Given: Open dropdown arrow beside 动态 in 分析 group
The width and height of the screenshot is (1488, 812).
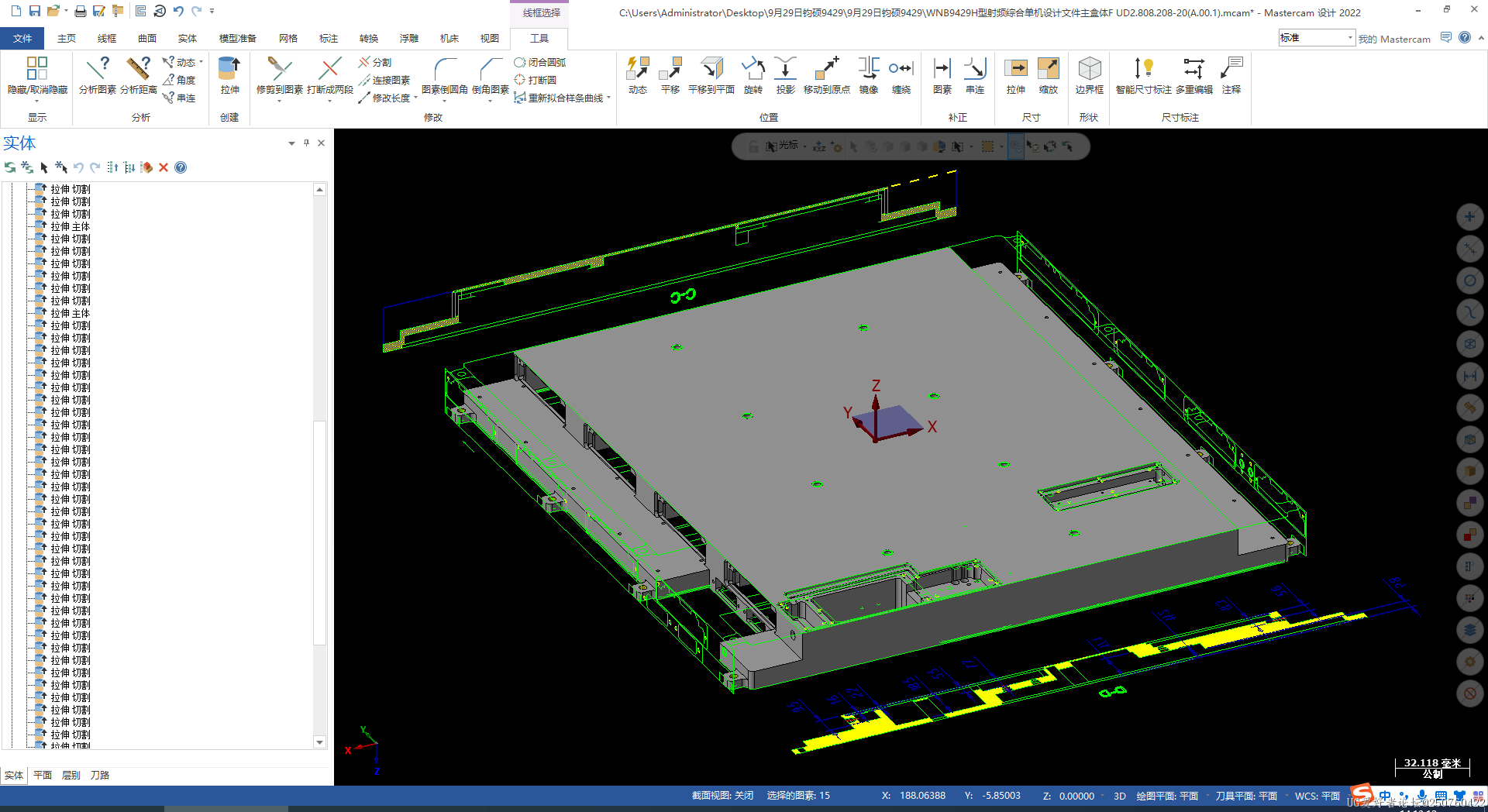Looking at the screenshot, I should (201, 62).
